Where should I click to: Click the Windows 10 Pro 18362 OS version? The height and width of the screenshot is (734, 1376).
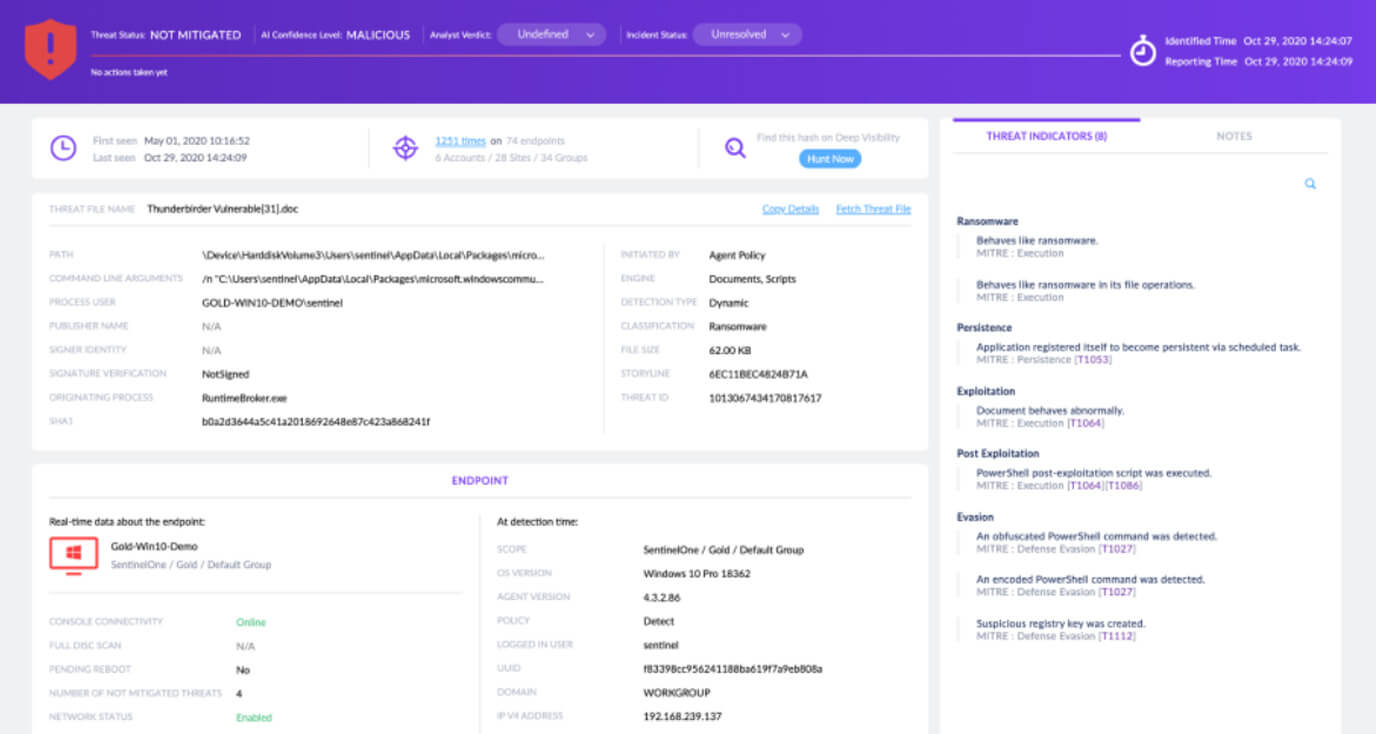(697, 573)
